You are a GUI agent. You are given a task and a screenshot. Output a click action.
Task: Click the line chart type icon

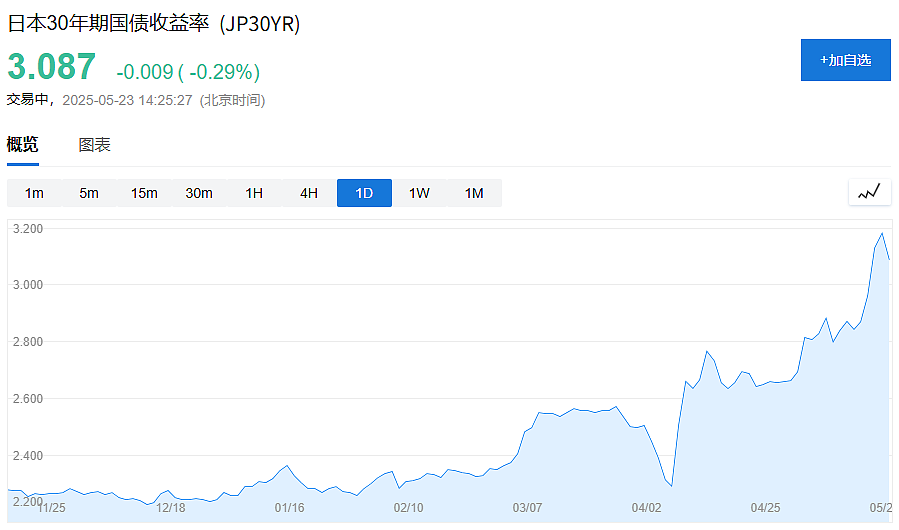click(x=869, y=192)
